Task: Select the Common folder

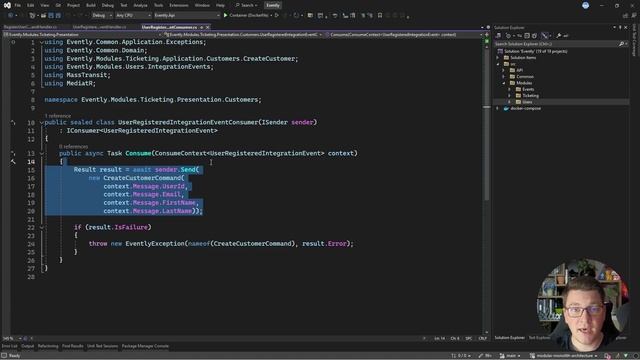Action: click(524, 77)
